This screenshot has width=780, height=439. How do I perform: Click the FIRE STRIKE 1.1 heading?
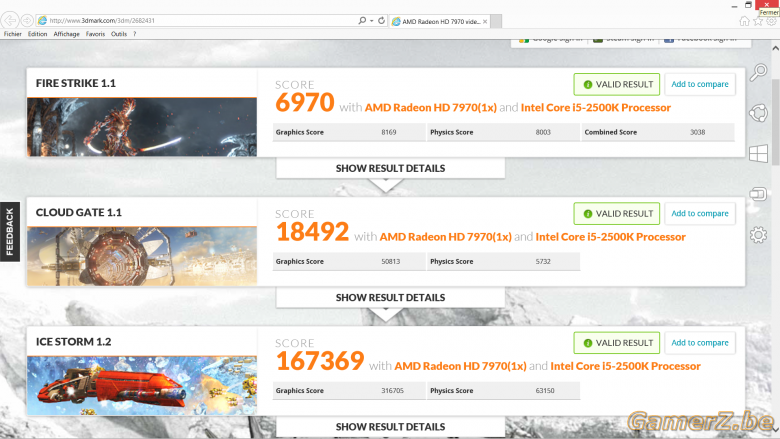point(76,83)
